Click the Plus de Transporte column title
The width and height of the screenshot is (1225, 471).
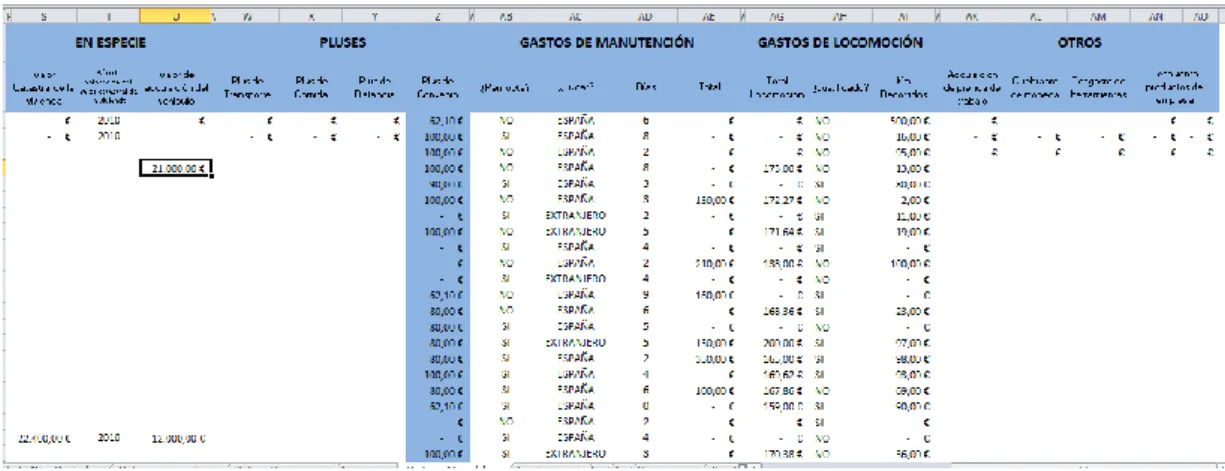coord(246,86)
